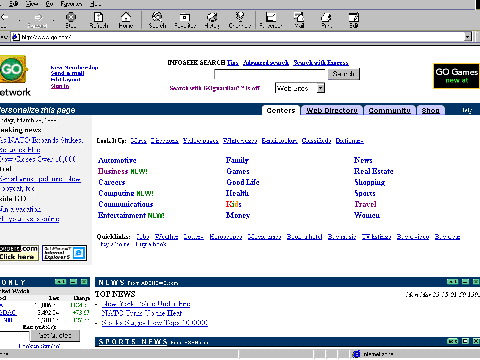The height and width of the screenshot is (360, 480).
Task: Open the Help menu
Action: pos(95,4)
